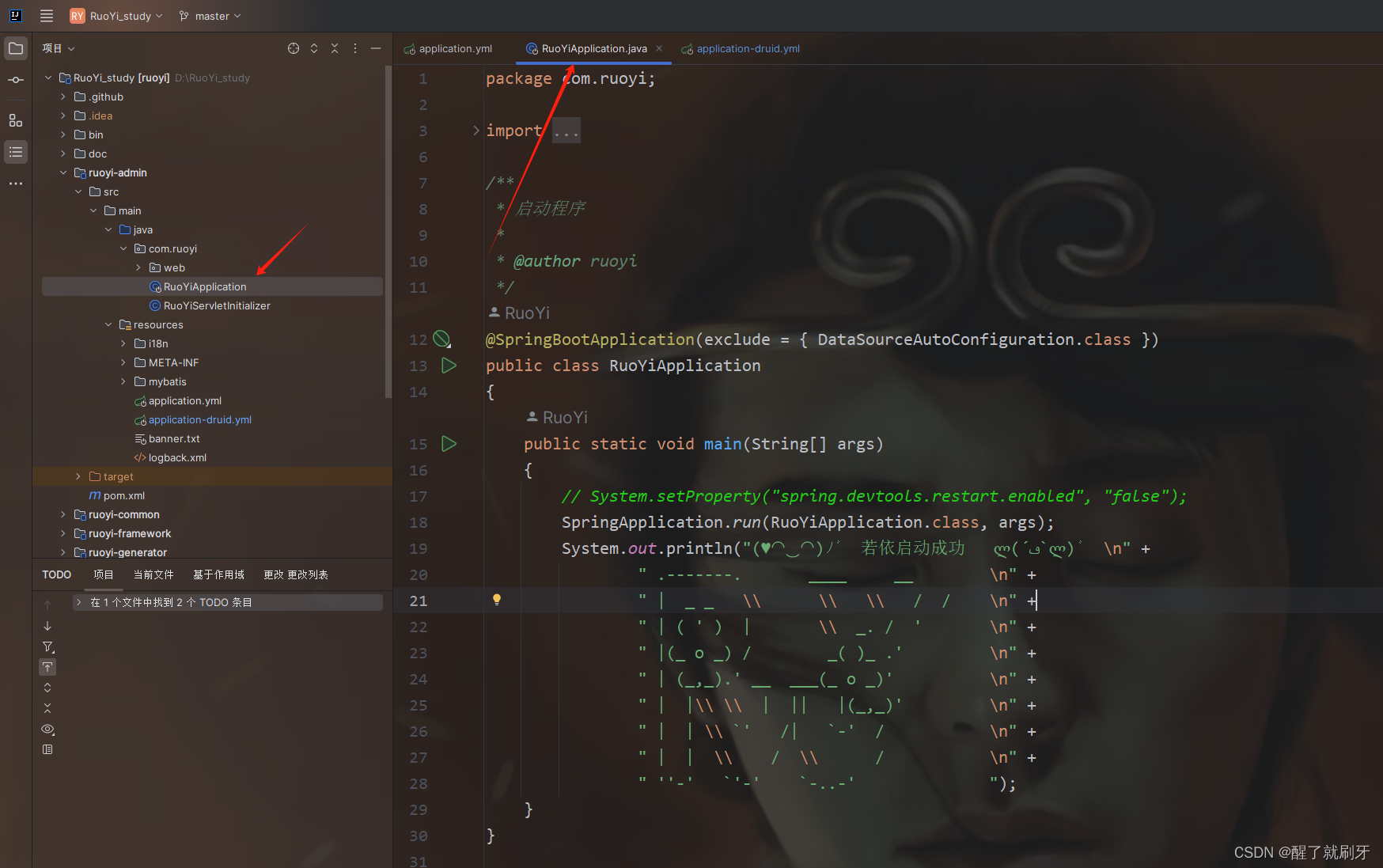The image size is (1383, 868).
Task: Collapse the ruoyi-admin module
Action: (63, 172)
